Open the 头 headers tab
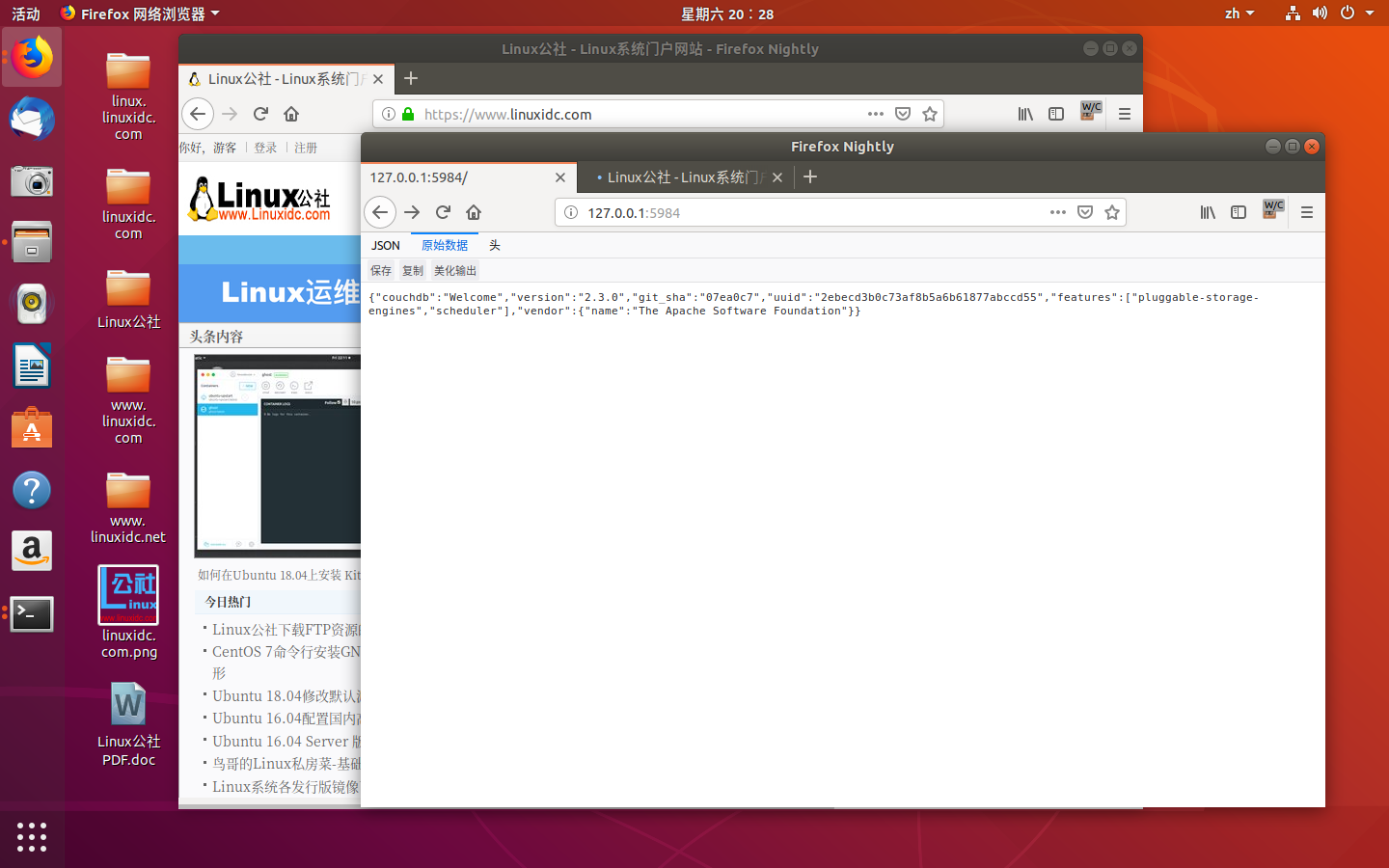This screenshot has height=868, width=1389. (495, 245)
